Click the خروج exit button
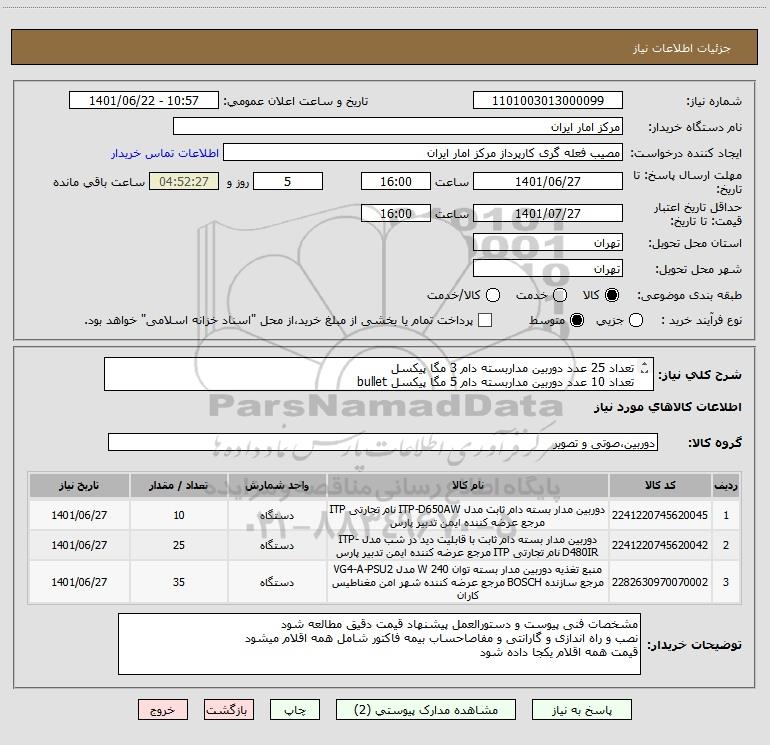 click(x=163, y=710)
